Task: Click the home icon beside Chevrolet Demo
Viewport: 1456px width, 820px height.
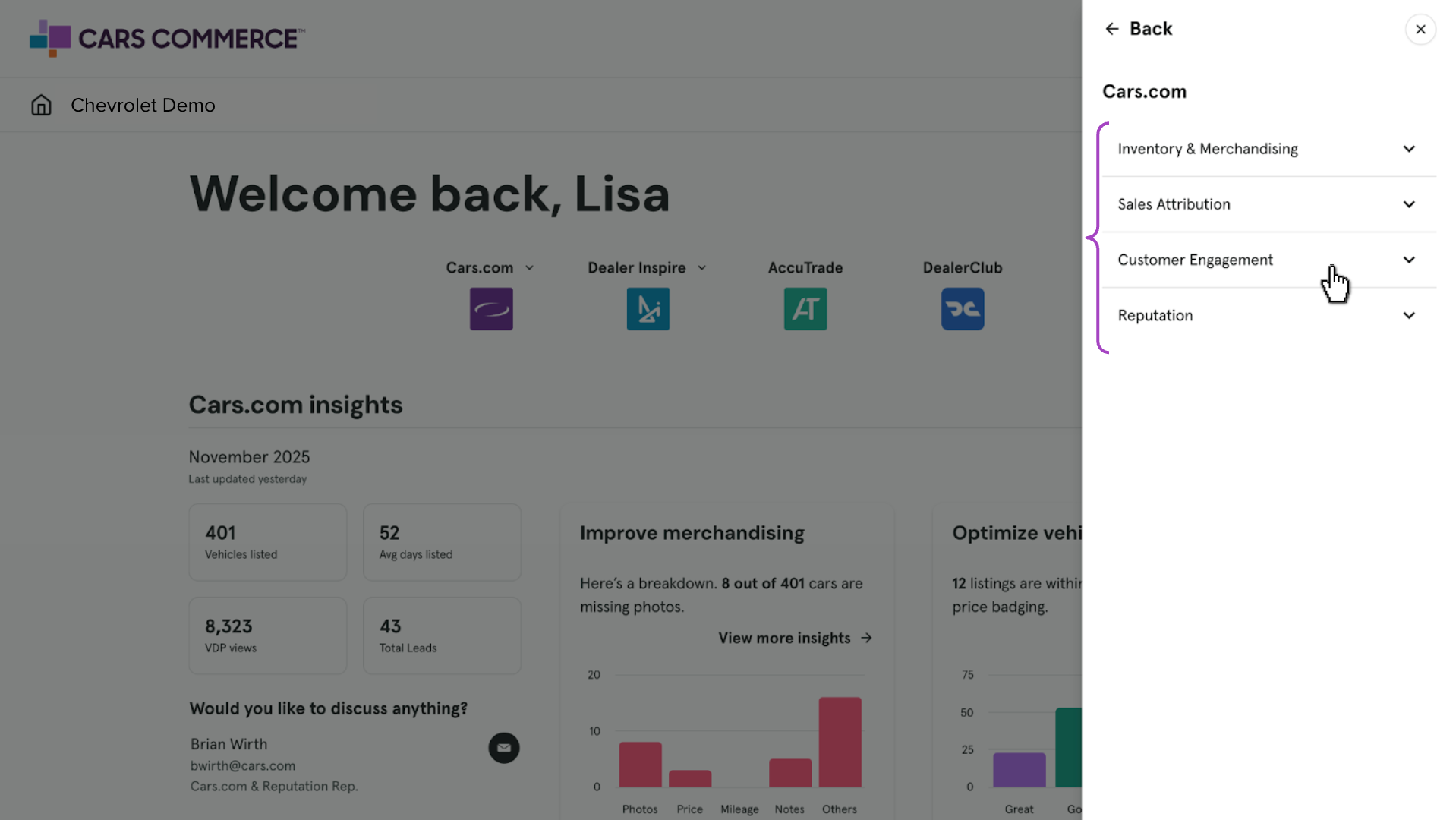Action: [41, 105]
